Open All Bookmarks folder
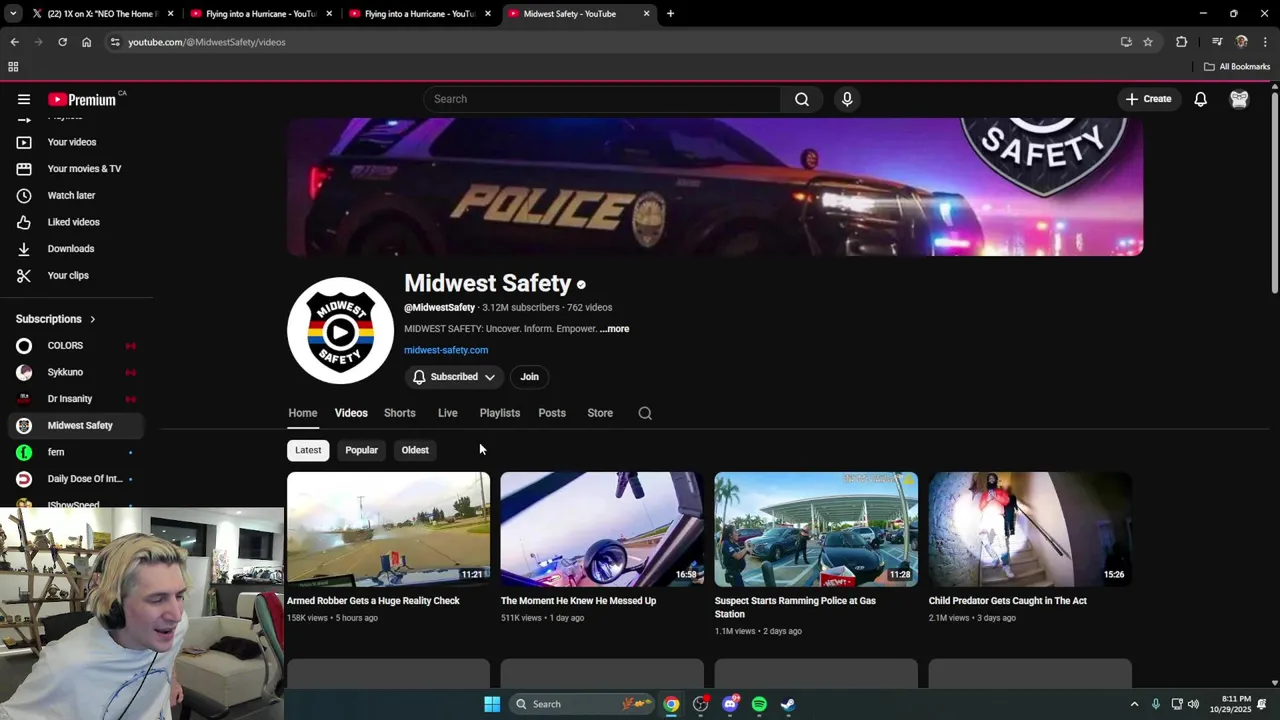 (1237, 67)
